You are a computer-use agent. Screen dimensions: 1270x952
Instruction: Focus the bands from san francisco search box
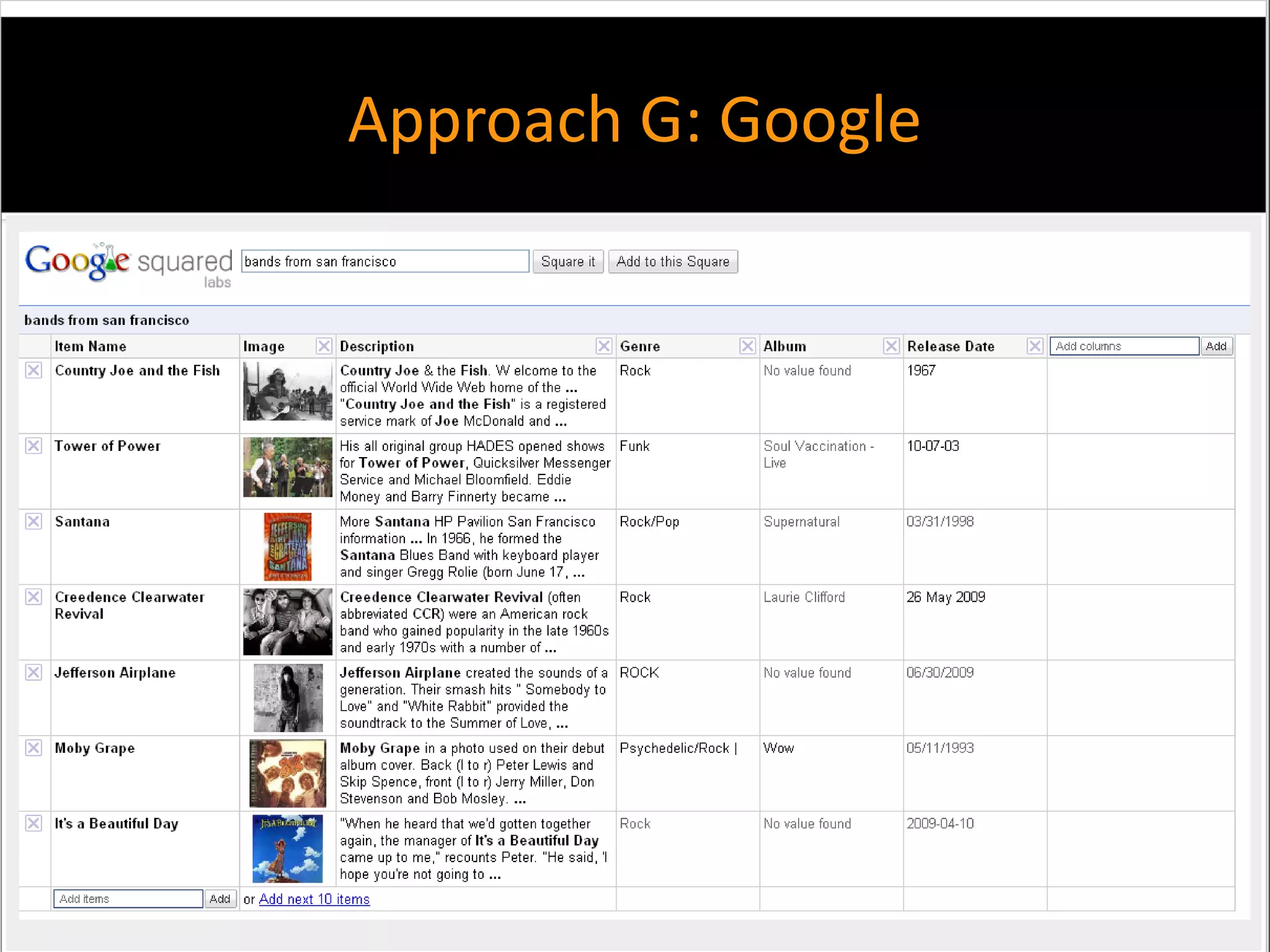click(x=385, y=262)
